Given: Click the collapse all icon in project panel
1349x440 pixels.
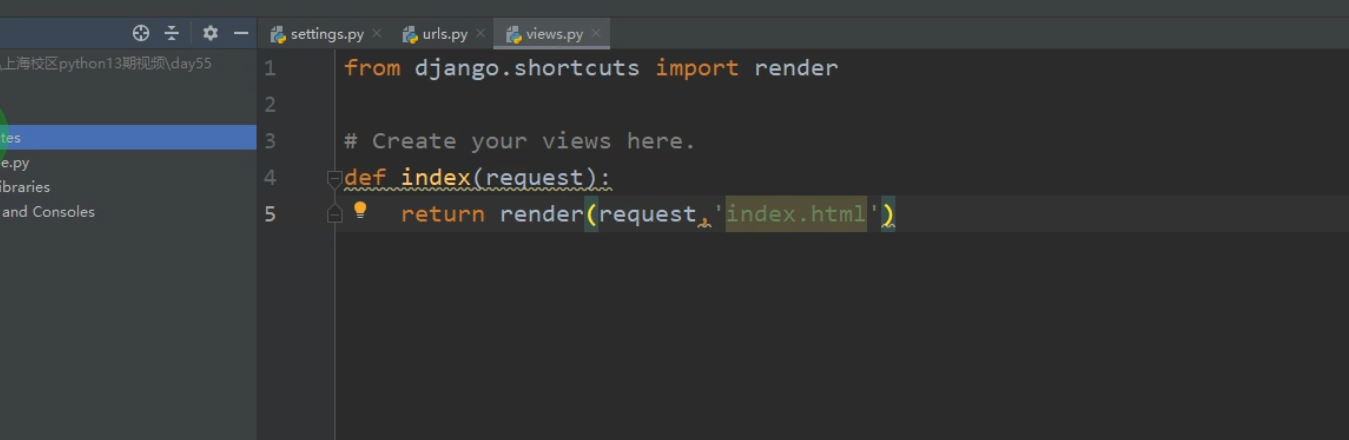Looking at the screenshot, I should tap(172, 33).
